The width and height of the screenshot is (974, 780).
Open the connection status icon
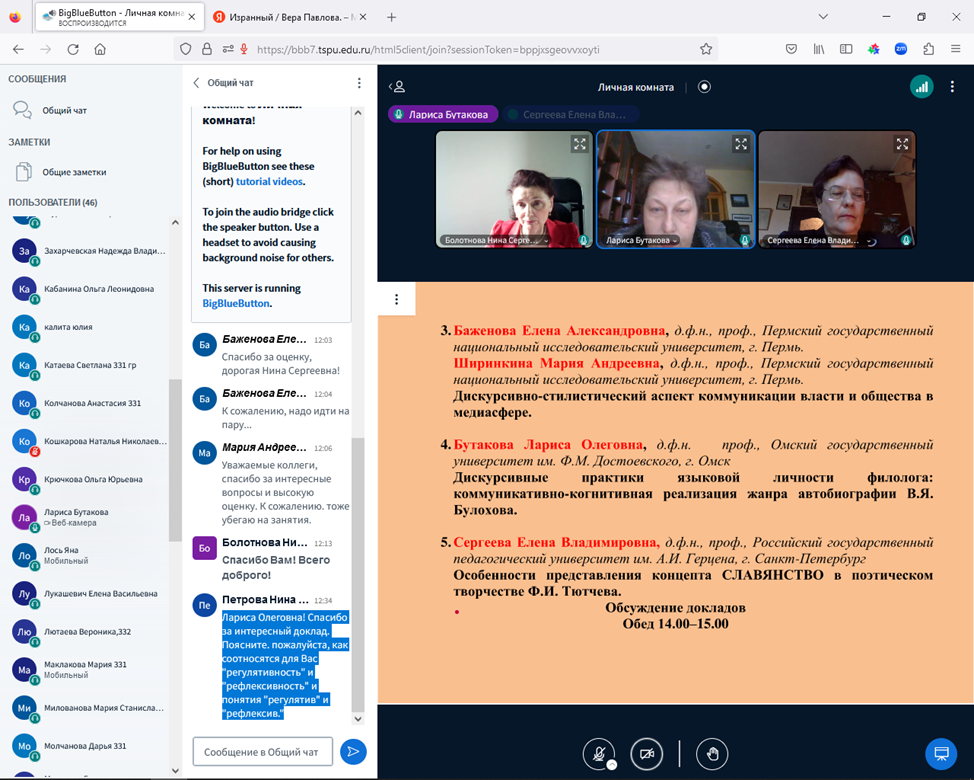tap(922, 87)
